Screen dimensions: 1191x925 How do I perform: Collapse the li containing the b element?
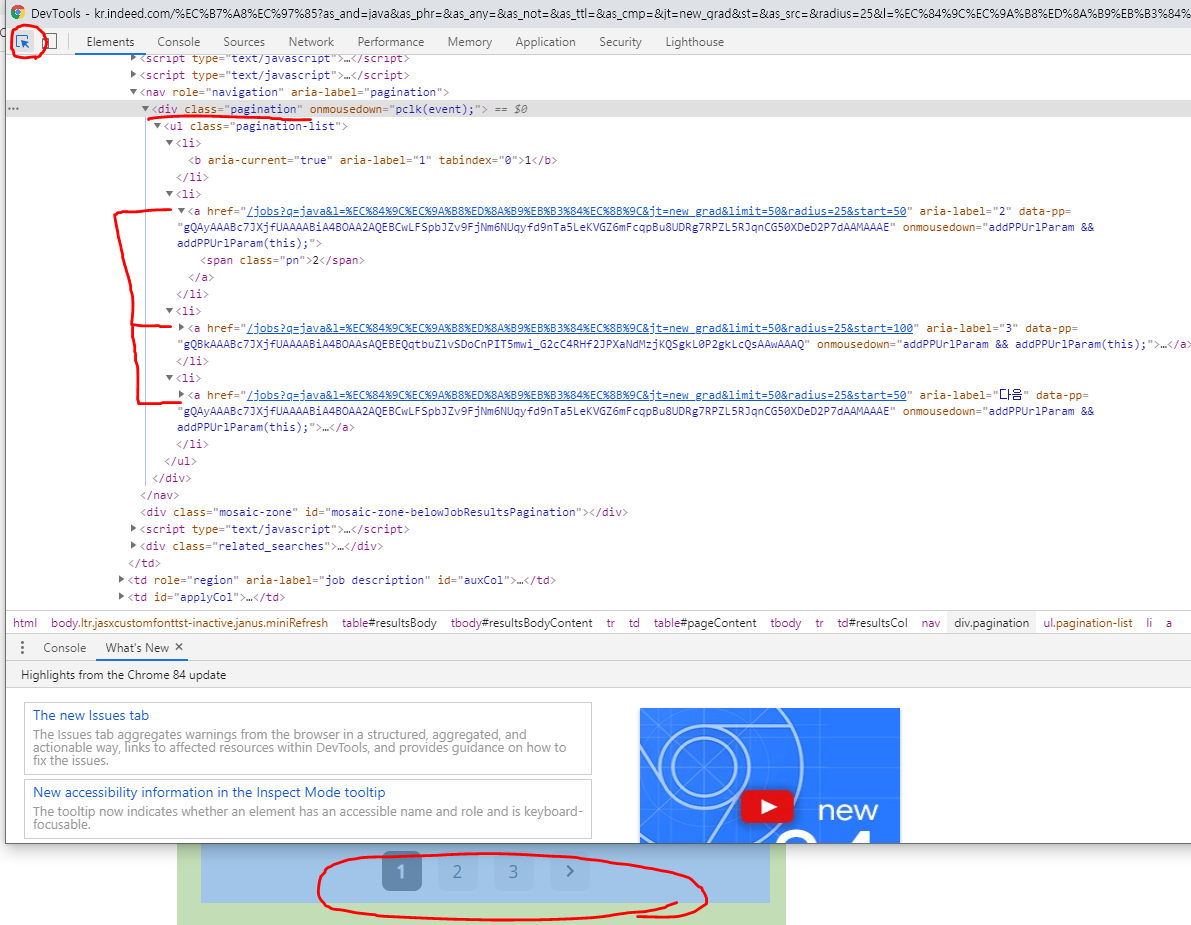point(169,143)
